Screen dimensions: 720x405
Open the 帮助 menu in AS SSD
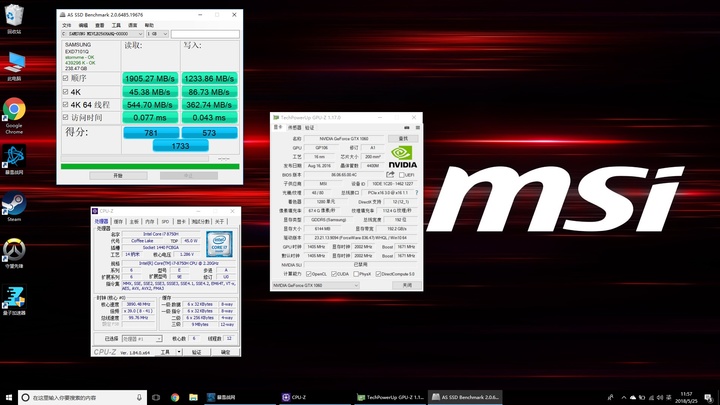[x=149, y=25]
